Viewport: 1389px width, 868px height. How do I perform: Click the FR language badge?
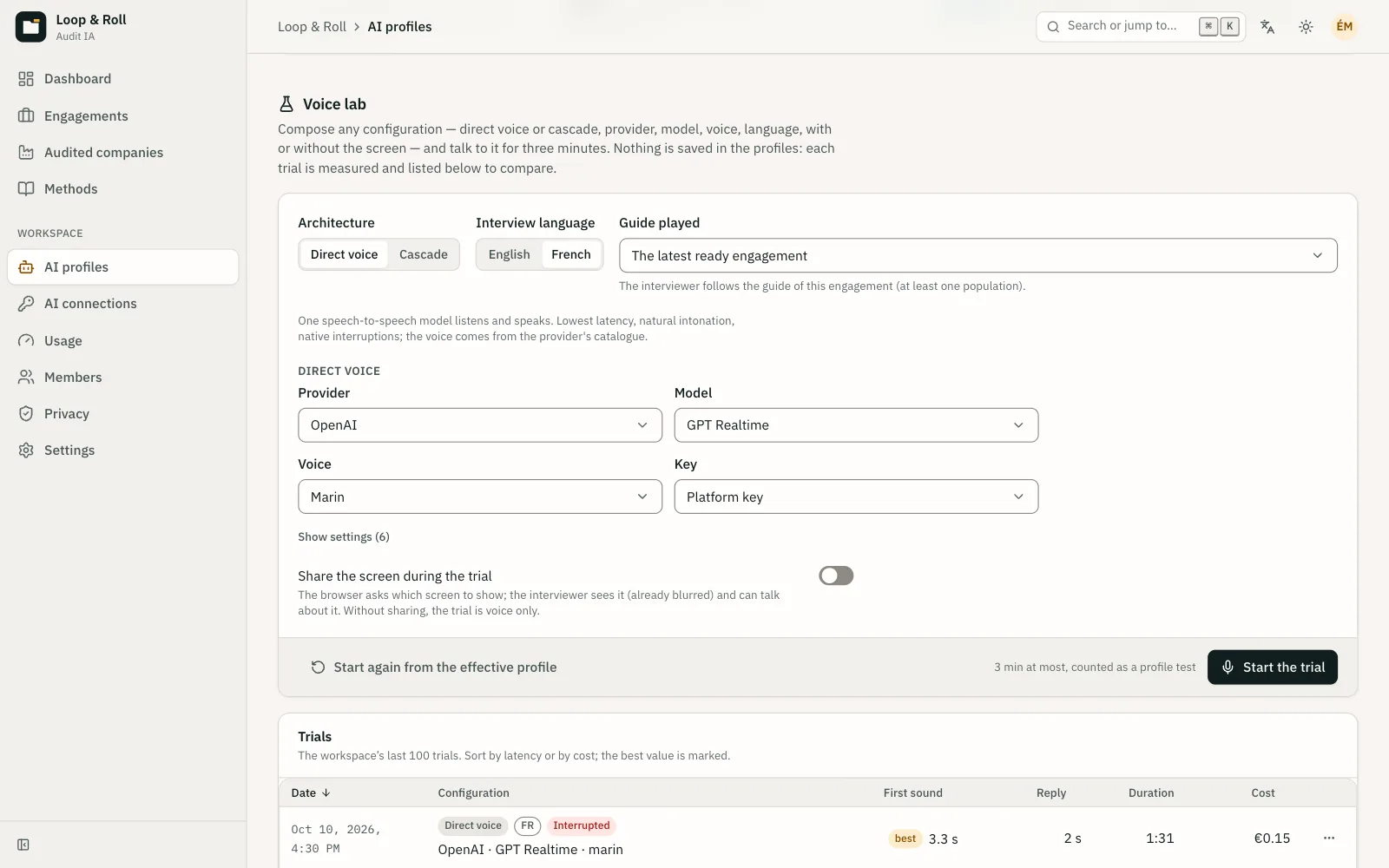tap(528, 826)
